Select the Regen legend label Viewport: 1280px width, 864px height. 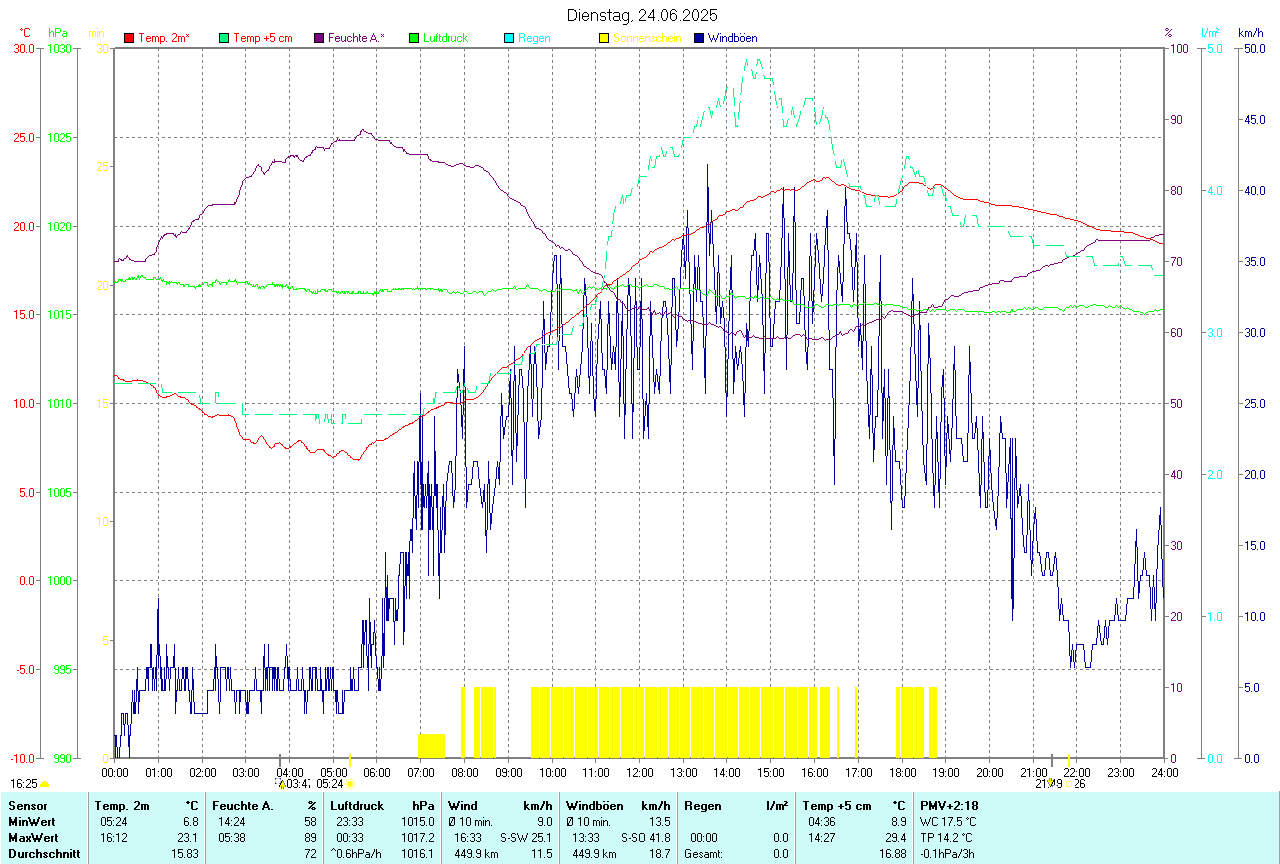[x=534, y=38]
